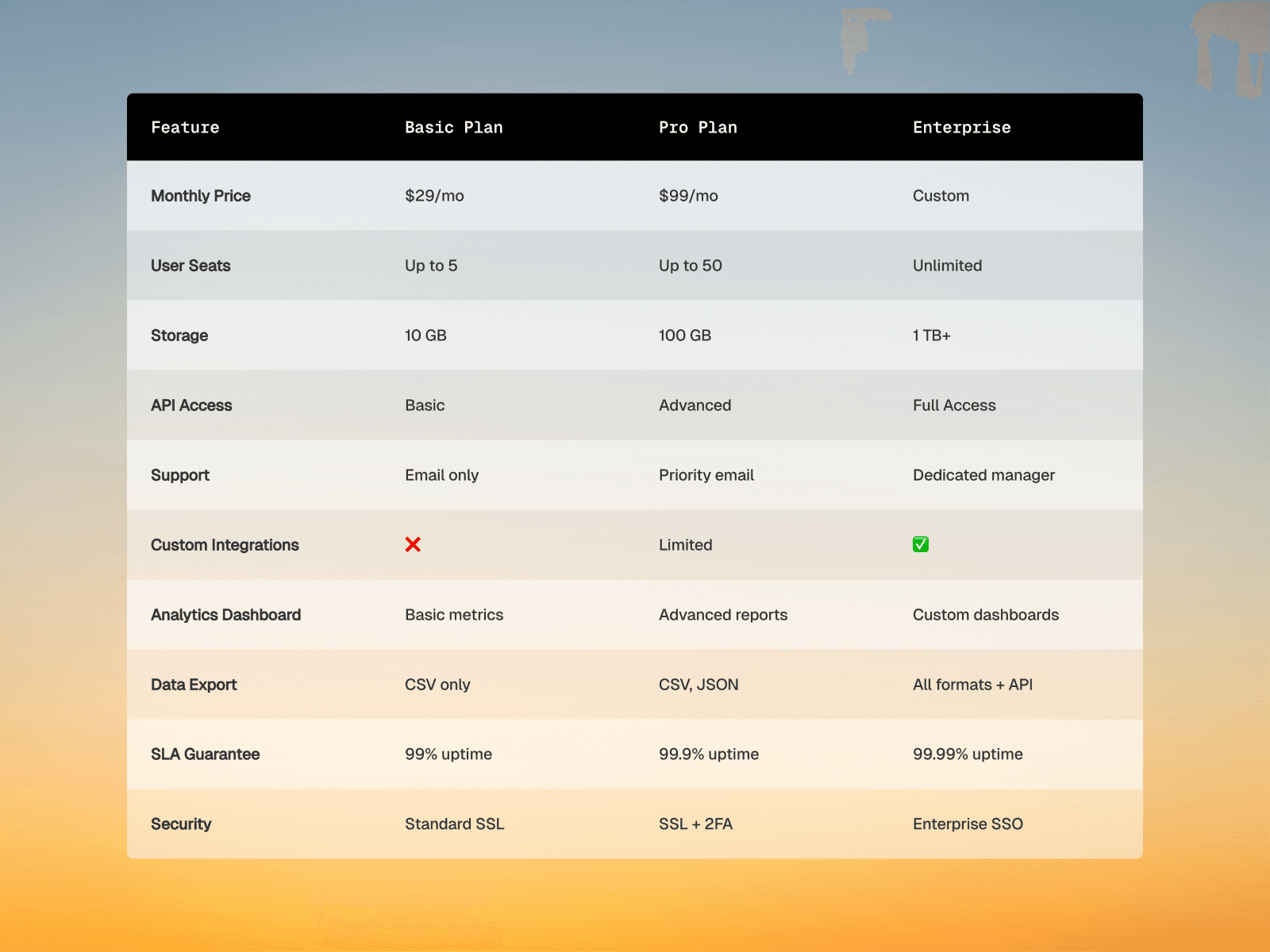Click "Advanced" in the API Access row
The width and height of the screenshot is (1270, 952).
[x=695, y=405]
